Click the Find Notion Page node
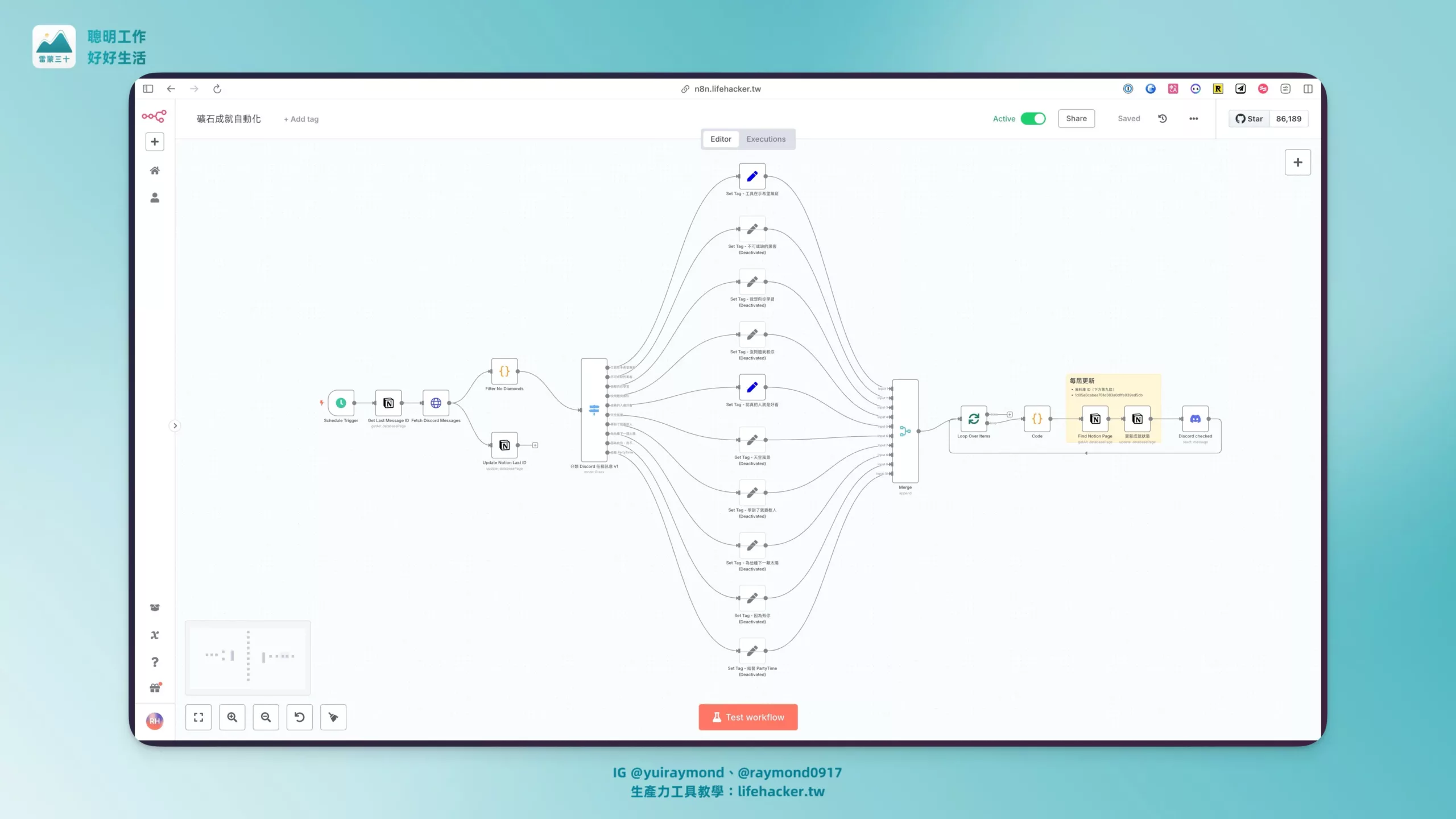The height and width of the screenshot is (819, 1456). (1095, 419)
